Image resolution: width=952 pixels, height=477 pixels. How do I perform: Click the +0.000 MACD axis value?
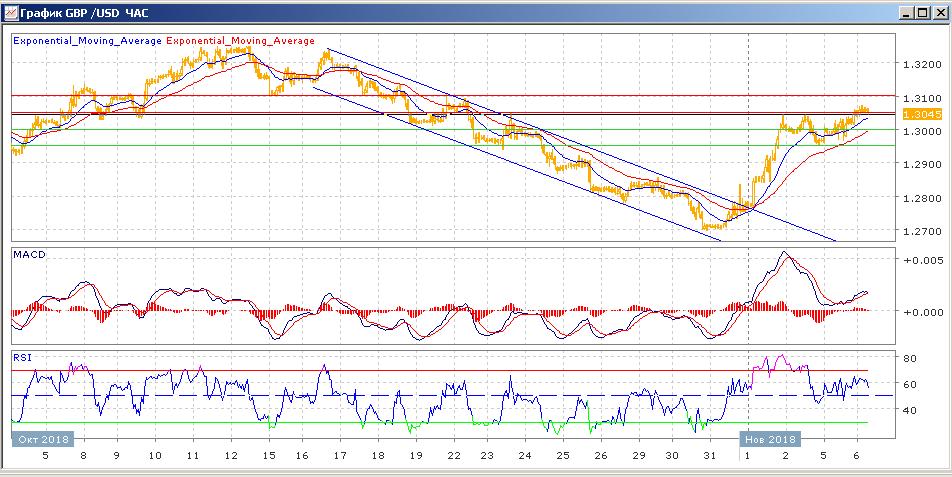point(923,312)
